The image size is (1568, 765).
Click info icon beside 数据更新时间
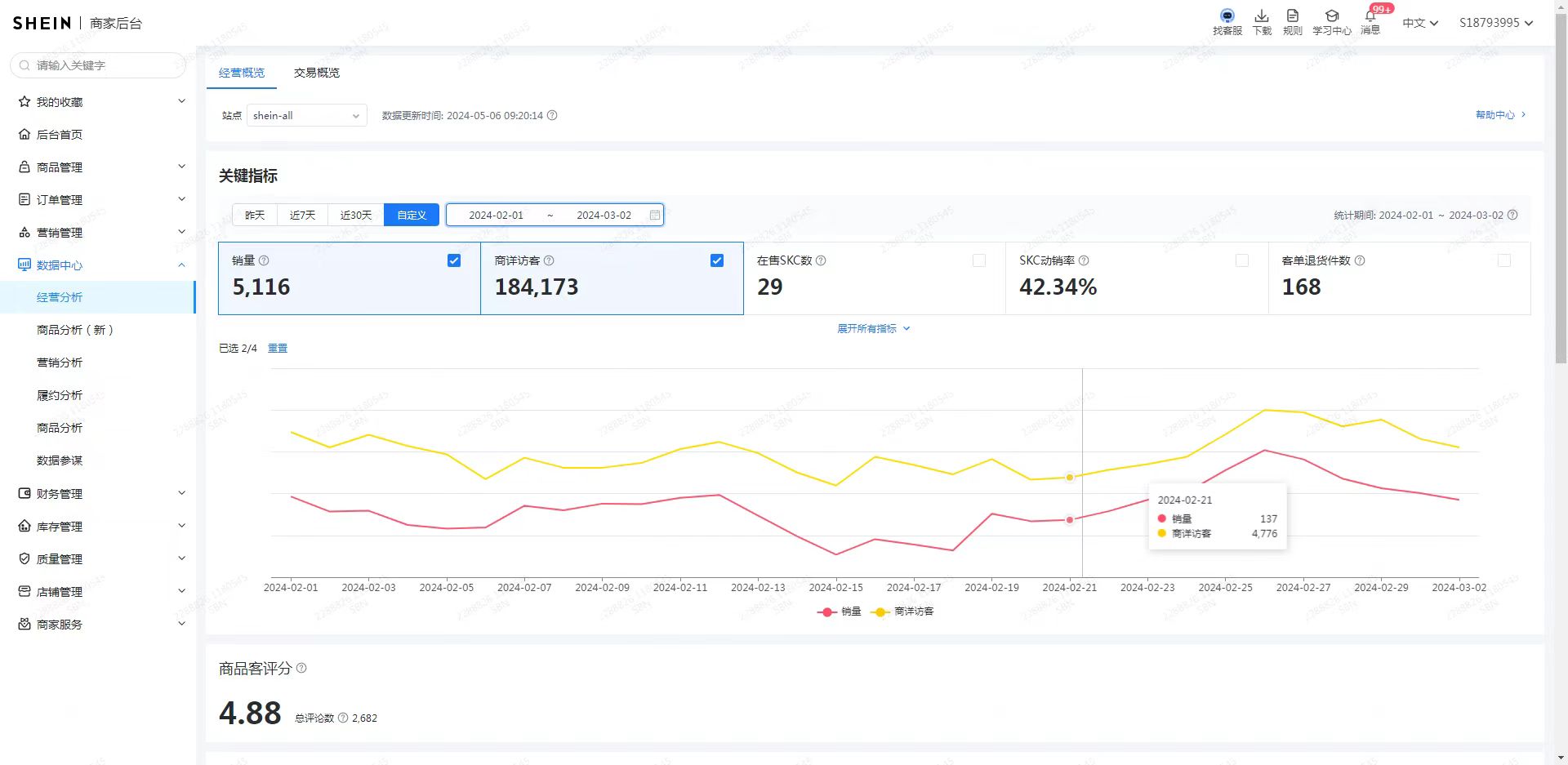pyautogui.click(x=552, y=115)
